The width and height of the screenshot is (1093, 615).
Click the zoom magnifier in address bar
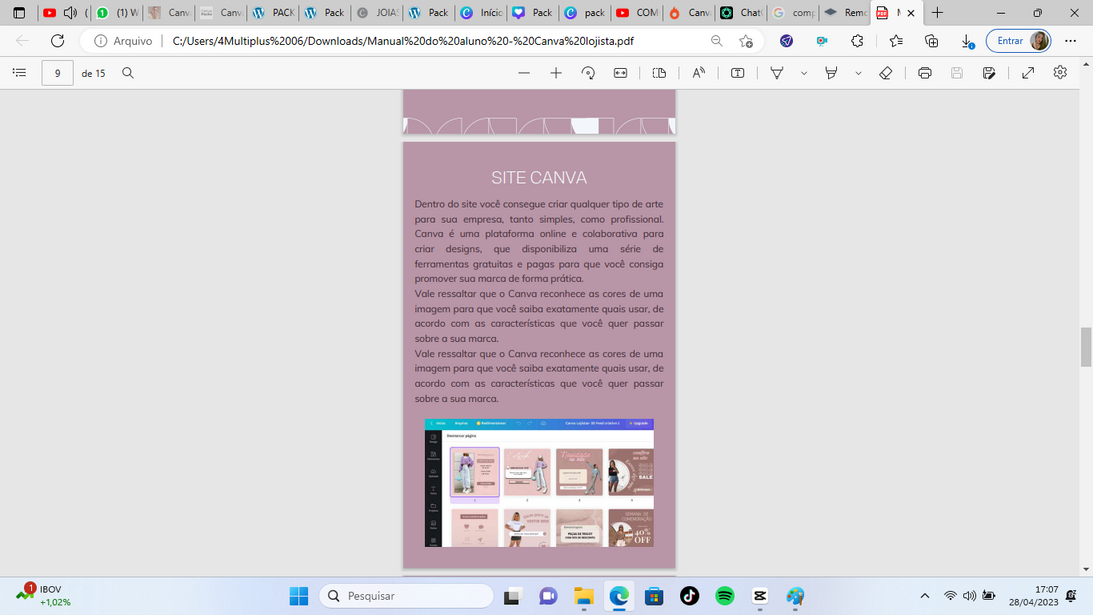pyautogui.click(x=717, y=41)
